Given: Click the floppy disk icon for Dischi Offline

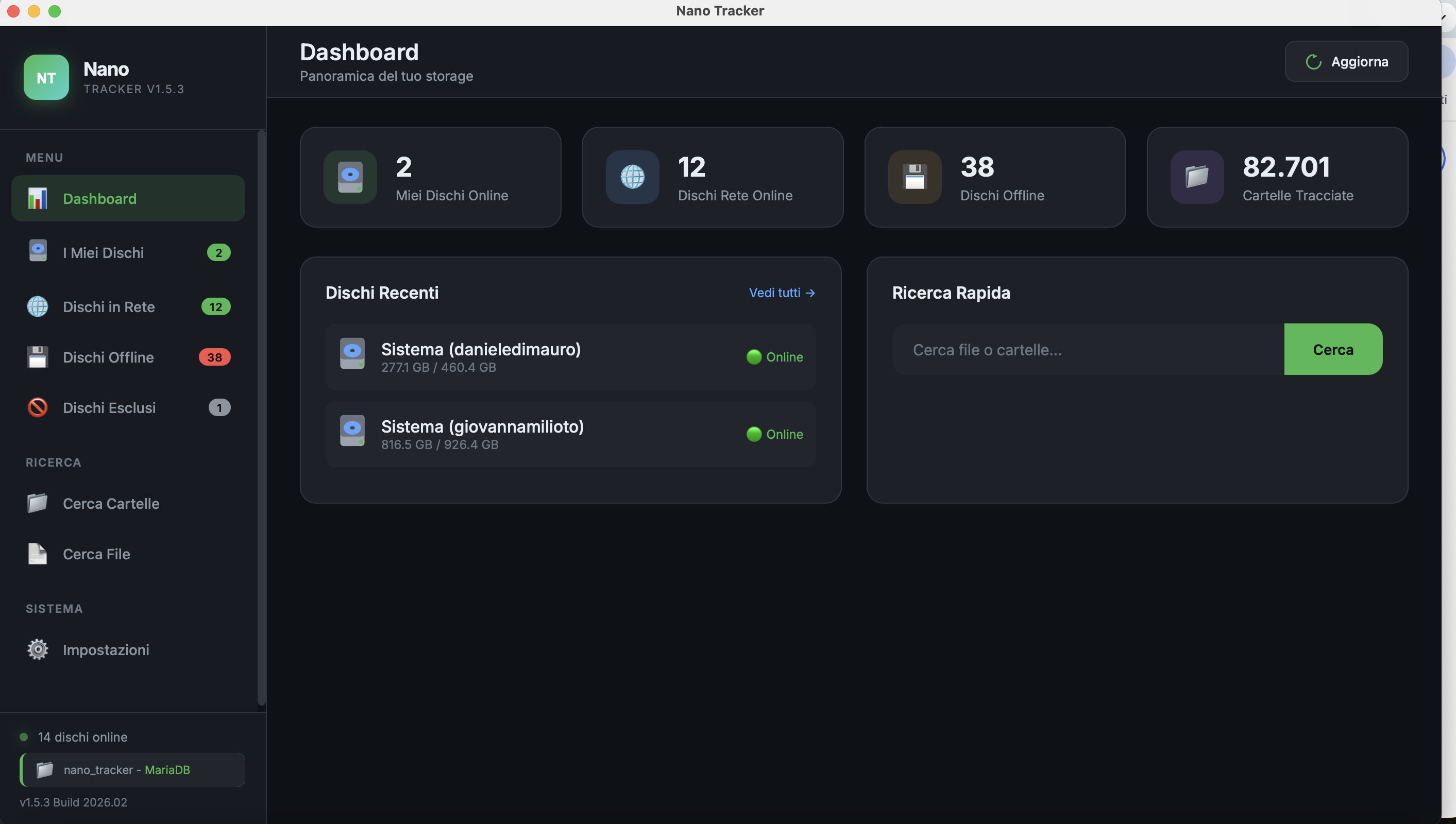Looking at the screenshot, I should (x=37, y=356).
